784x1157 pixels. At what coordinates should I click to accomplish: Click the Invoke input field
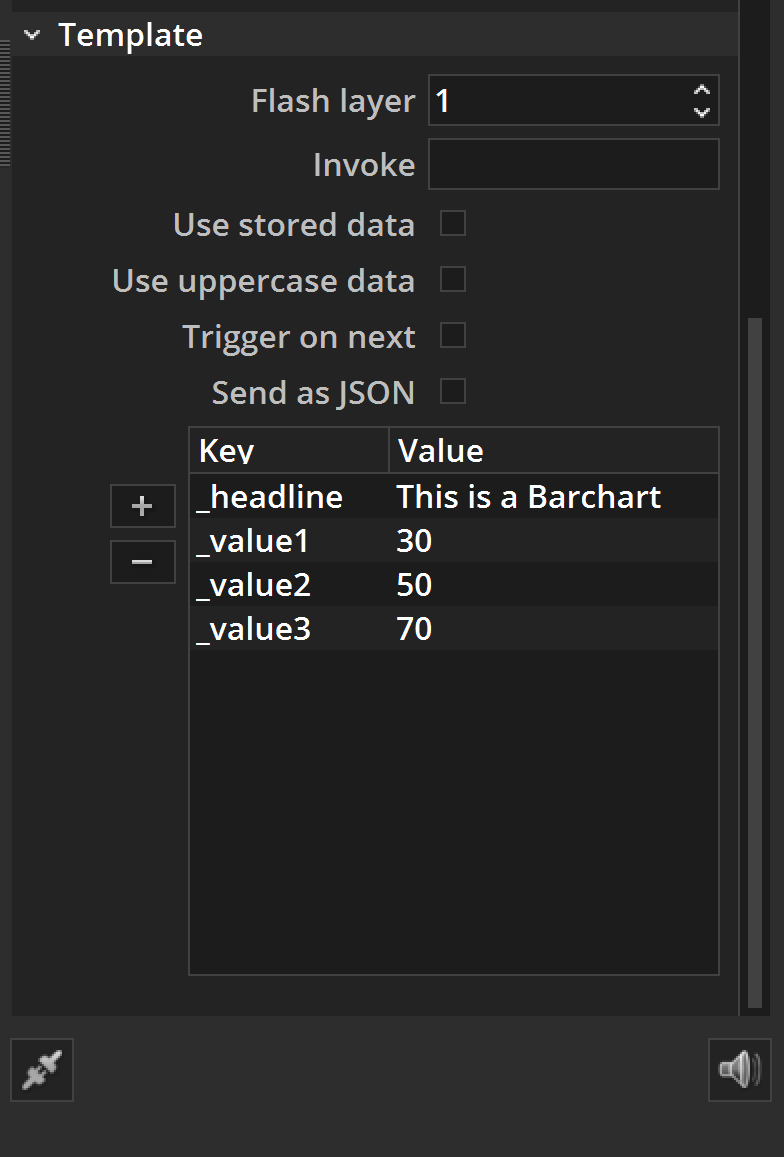tap(574, 164)
